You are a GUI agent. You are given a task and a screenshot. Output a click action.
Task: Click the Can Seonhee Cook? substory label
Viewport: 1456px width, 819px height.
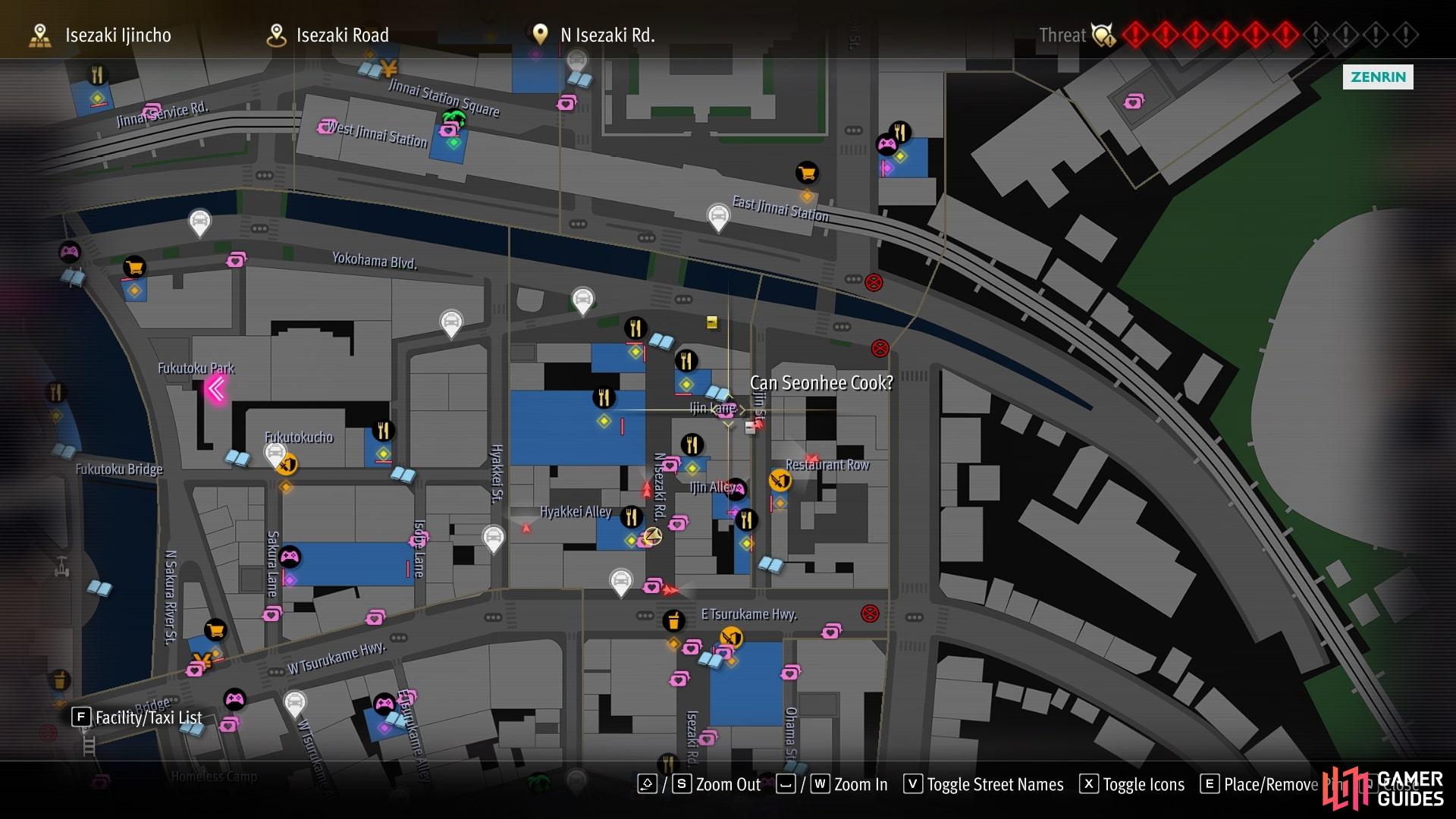821,383
